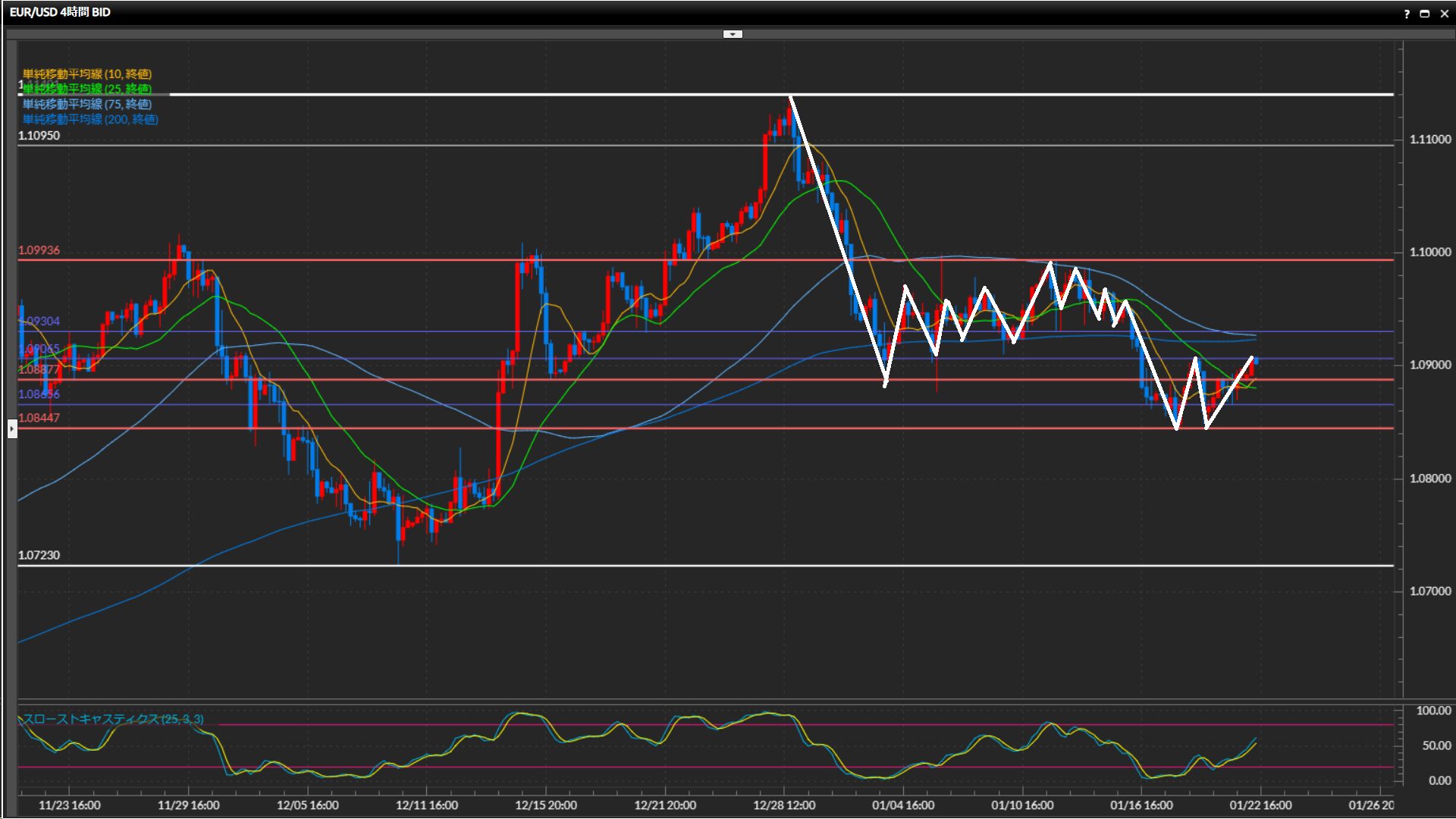
Task: Click the 1.10000 price axis label
Action: [1429, 252]
